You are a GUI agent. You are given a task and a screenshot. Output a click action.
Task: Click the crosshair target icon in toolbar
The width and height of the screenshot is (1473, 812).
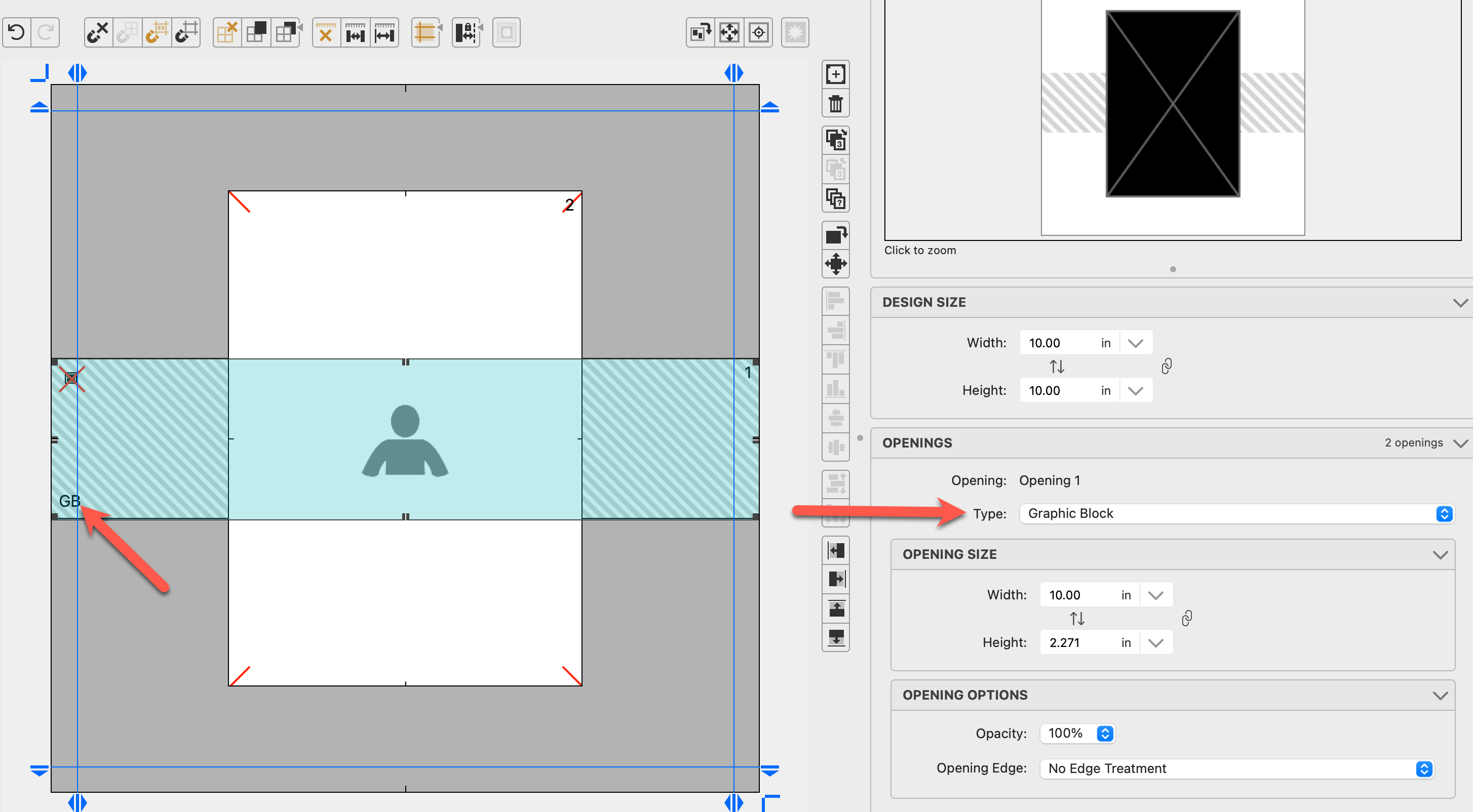click(x=759, y=32)
